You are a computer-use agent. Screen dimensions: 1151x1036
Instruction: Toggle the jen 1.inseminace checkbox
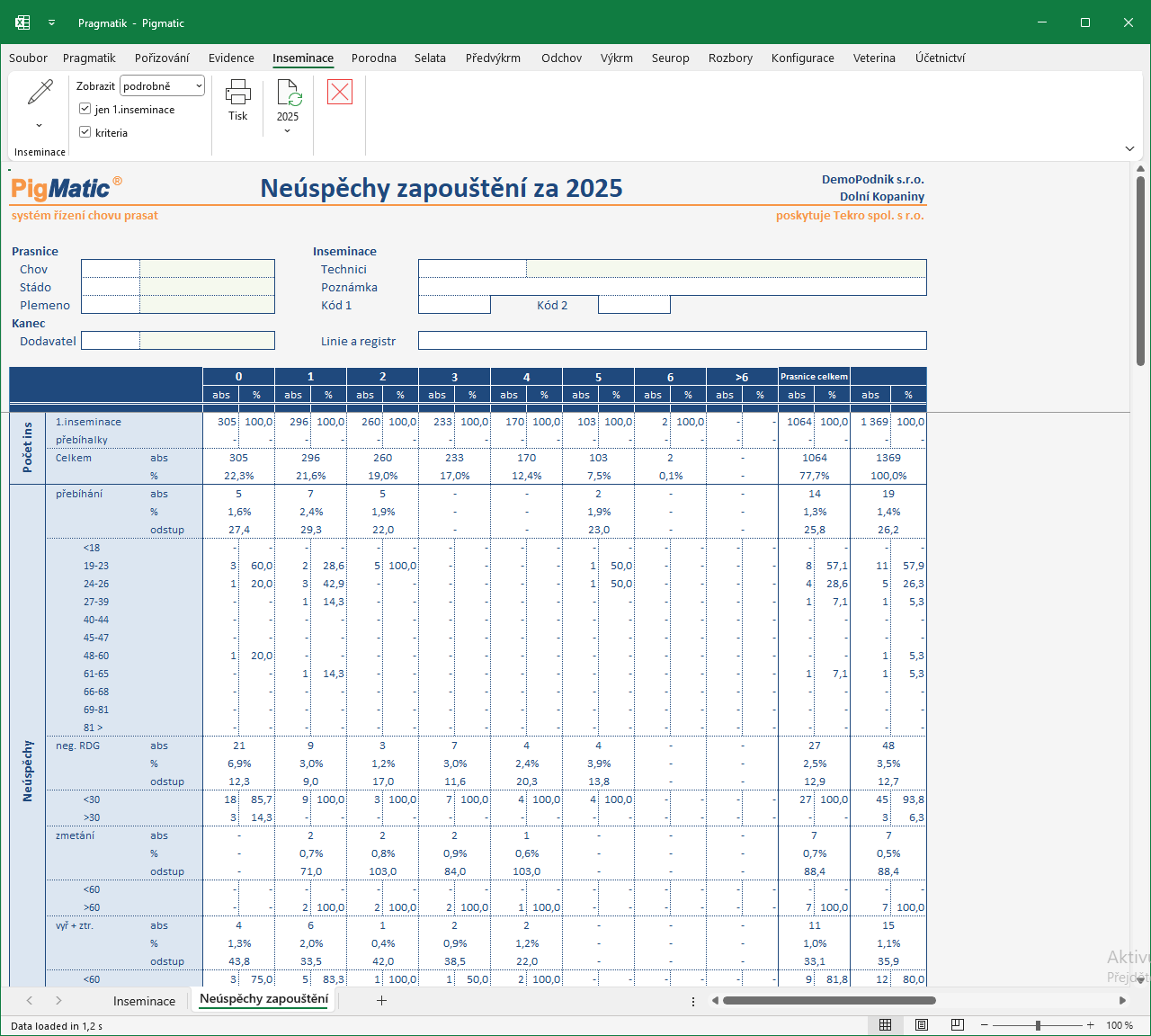(x=85, y=109)
